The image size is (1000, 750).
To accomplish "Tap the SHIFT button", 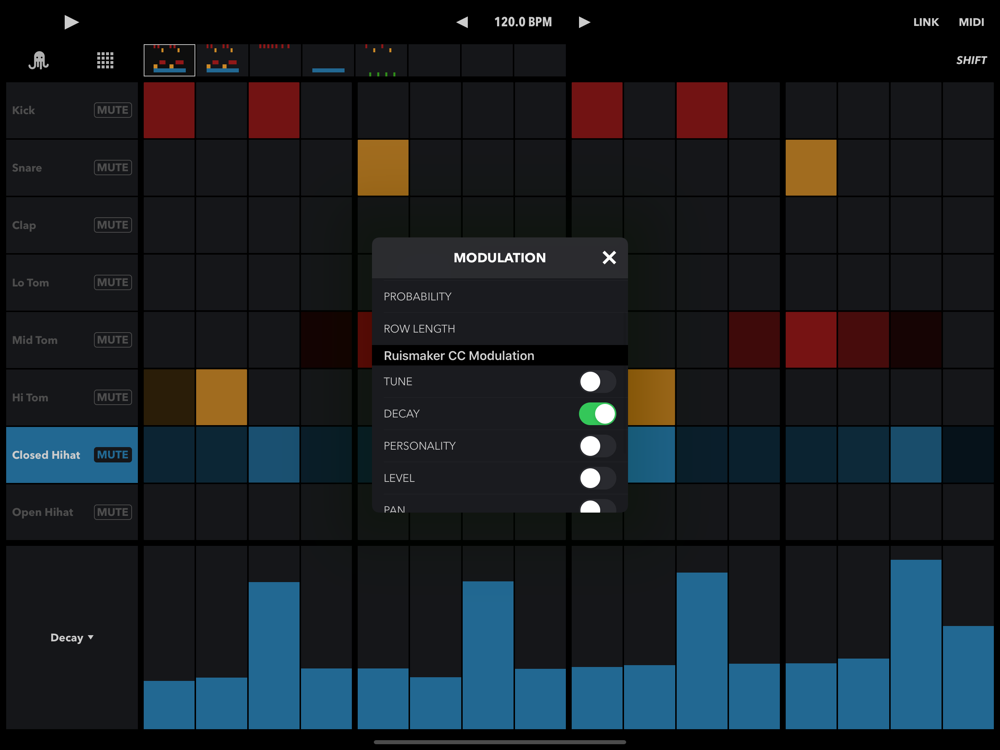I will tap(971, 61).
